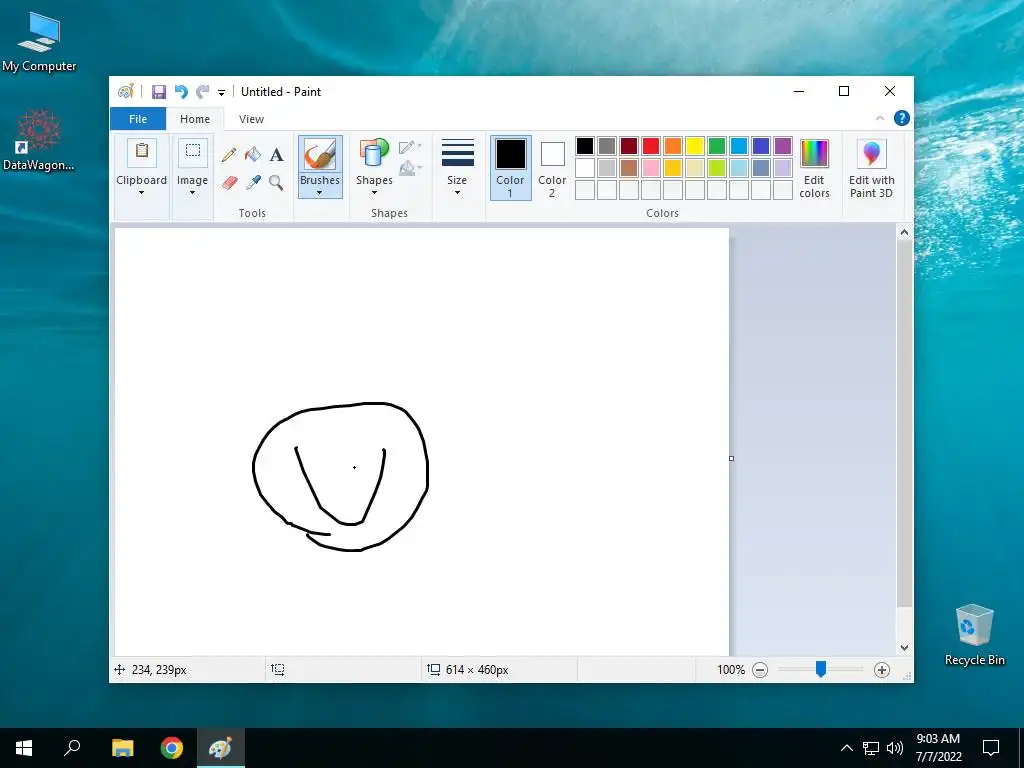1024x768 pixels.
Task: Pick the pink color swatch
Action: [651, 168]
